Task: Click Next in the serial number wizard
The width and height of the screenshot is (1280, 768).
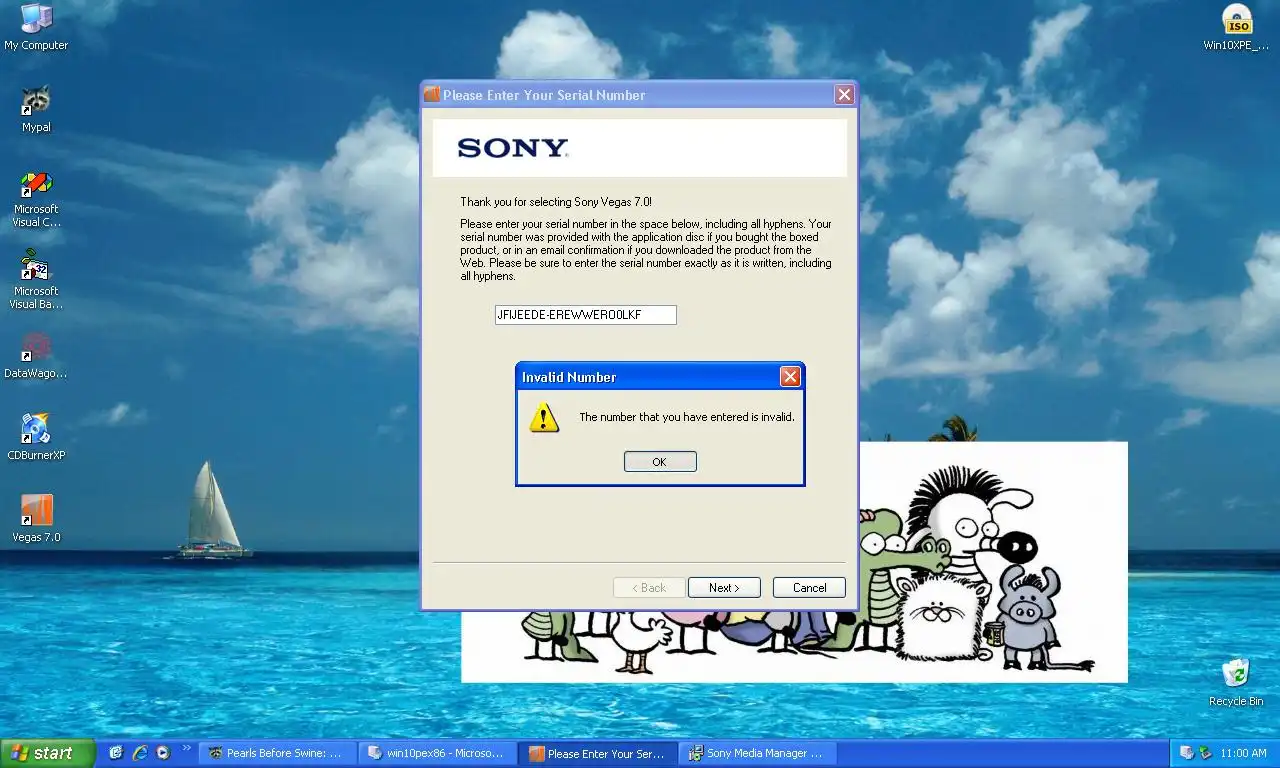Action: [x=724, y=588]
